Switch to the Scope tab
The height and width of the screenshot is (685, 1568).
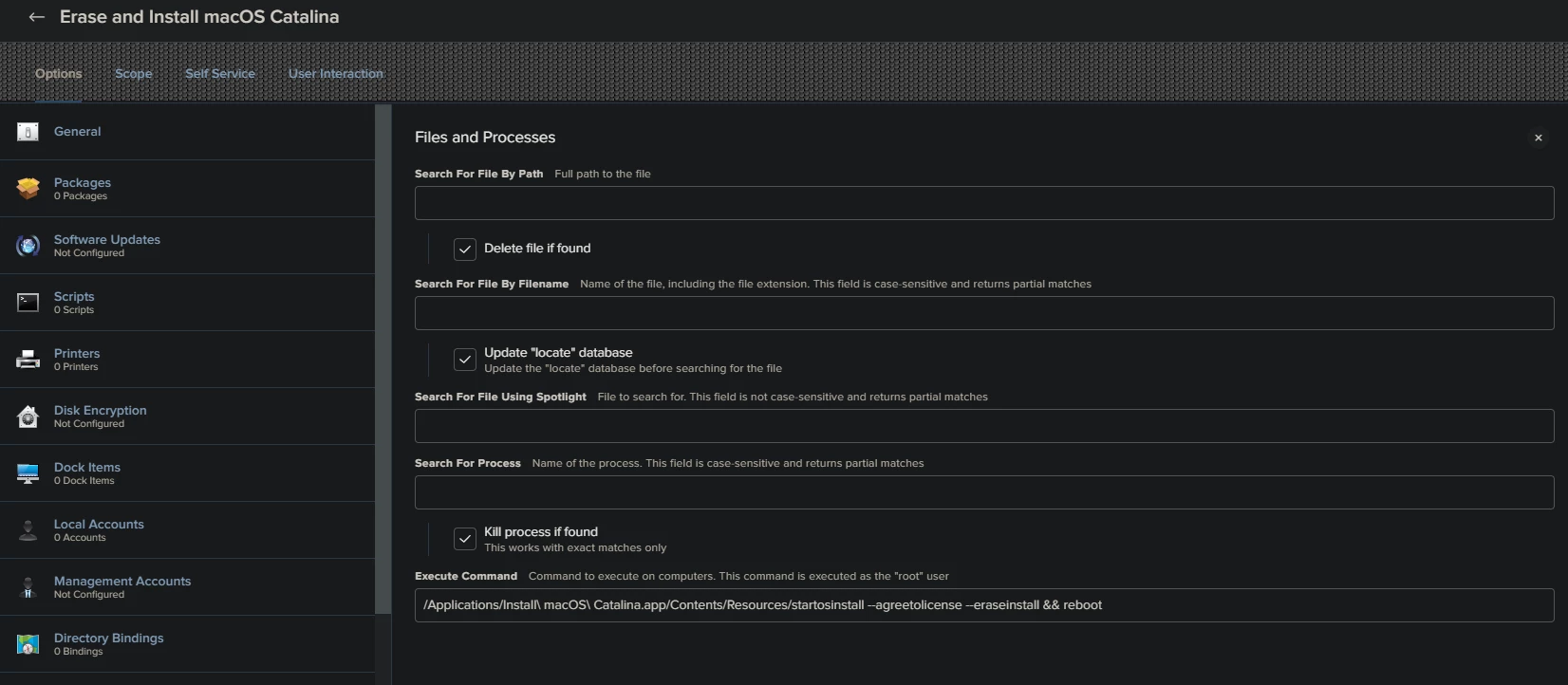point(134,73)
